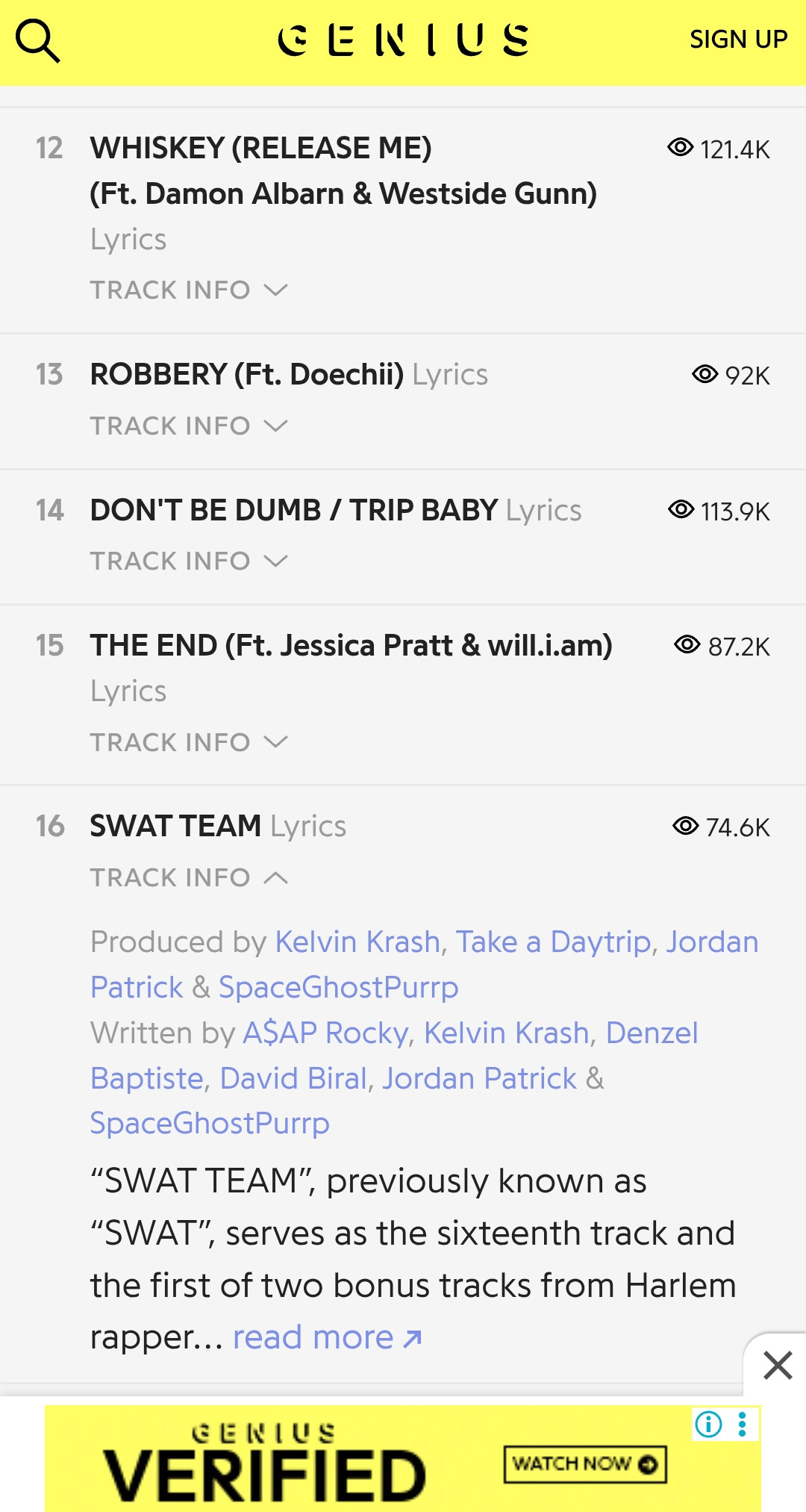This screenshot has height=1512, width=806.
Task: Expand TRACK INFO under ROBBERY
Action: tap(188, 426)
